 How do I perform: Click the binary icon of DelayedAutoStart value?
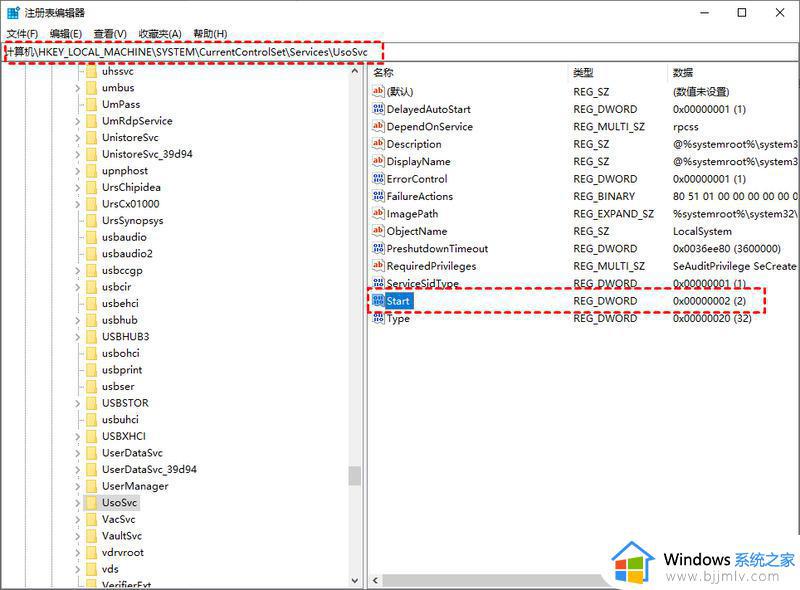coord(378,109)
